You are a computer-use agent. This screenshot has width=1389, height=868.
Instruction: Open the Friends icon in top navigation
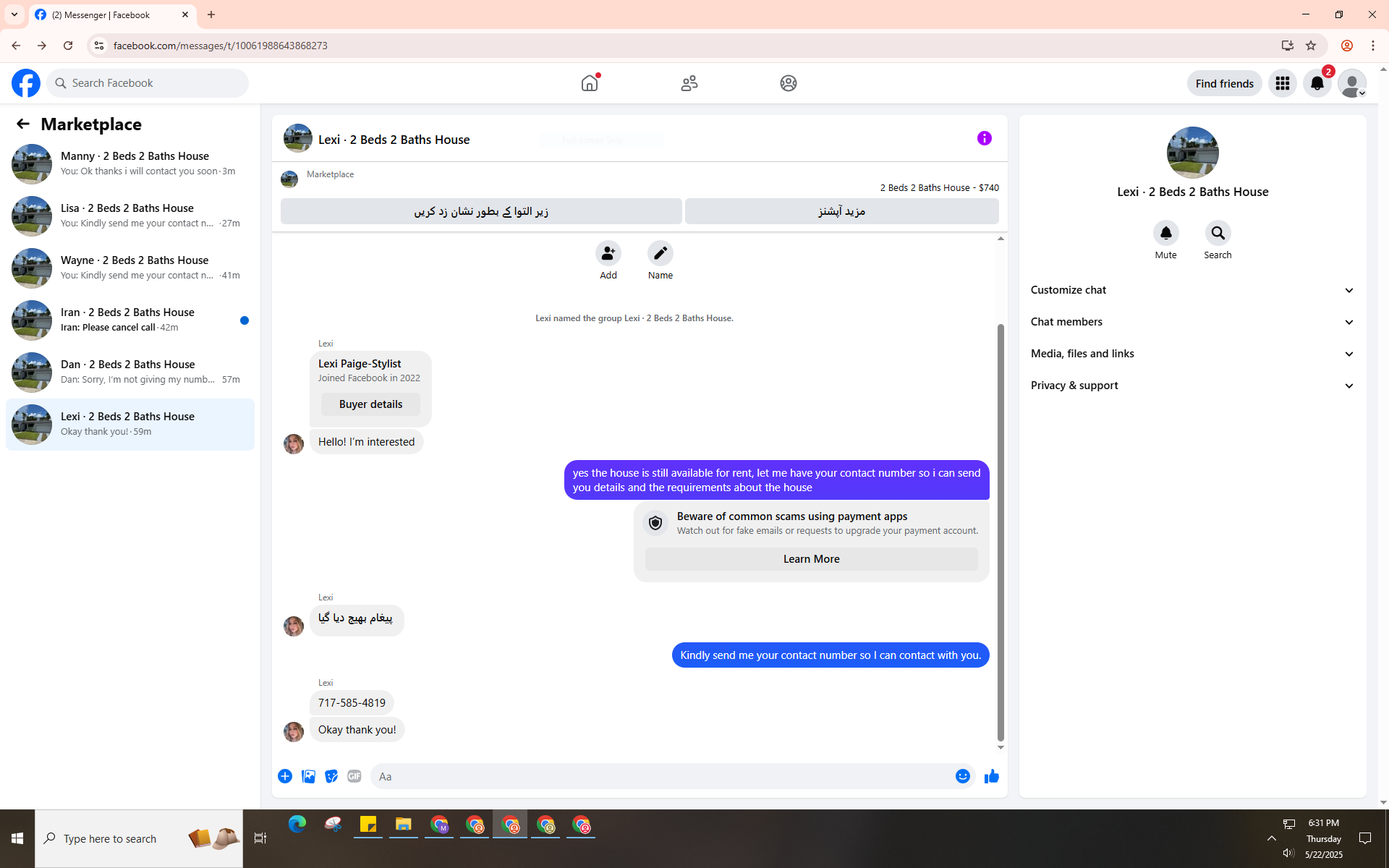pos(689,83)
